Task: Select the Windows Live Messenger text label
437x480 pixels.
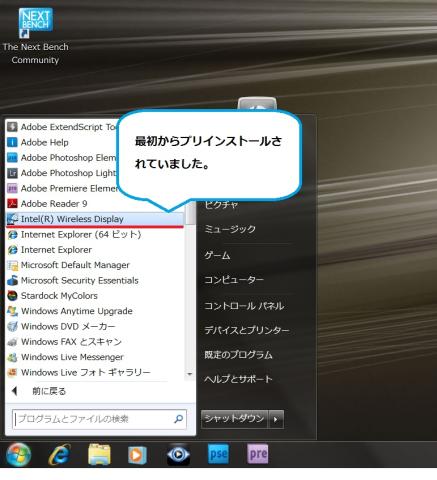Action: (x=72, y=357)
